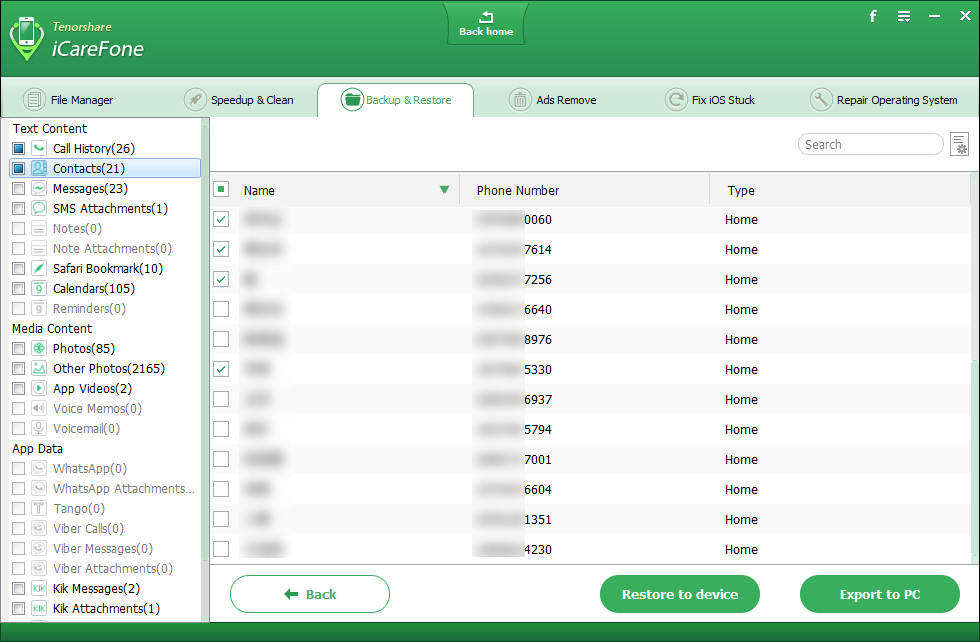Click the Type column header
Viewport: 980px width, 642px height.
point(841,190)
